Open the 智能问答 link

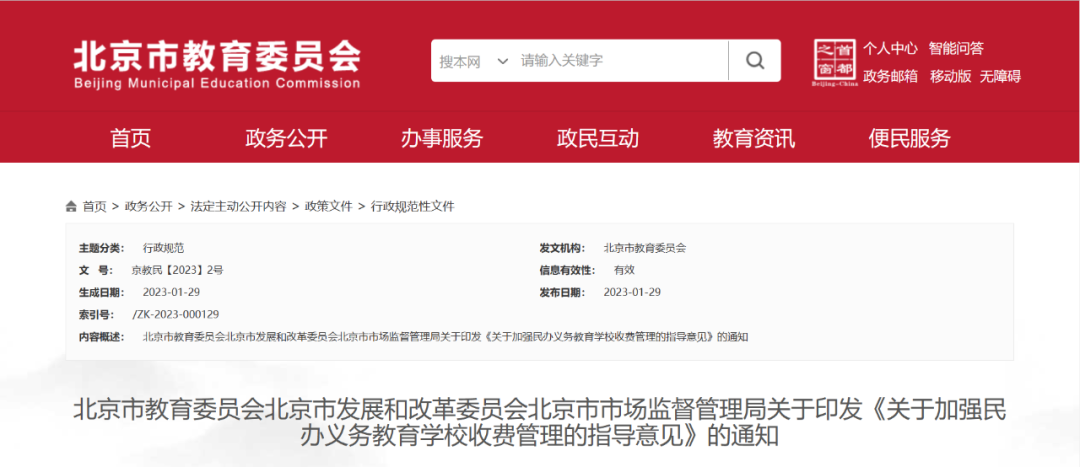tap(956, 48)
